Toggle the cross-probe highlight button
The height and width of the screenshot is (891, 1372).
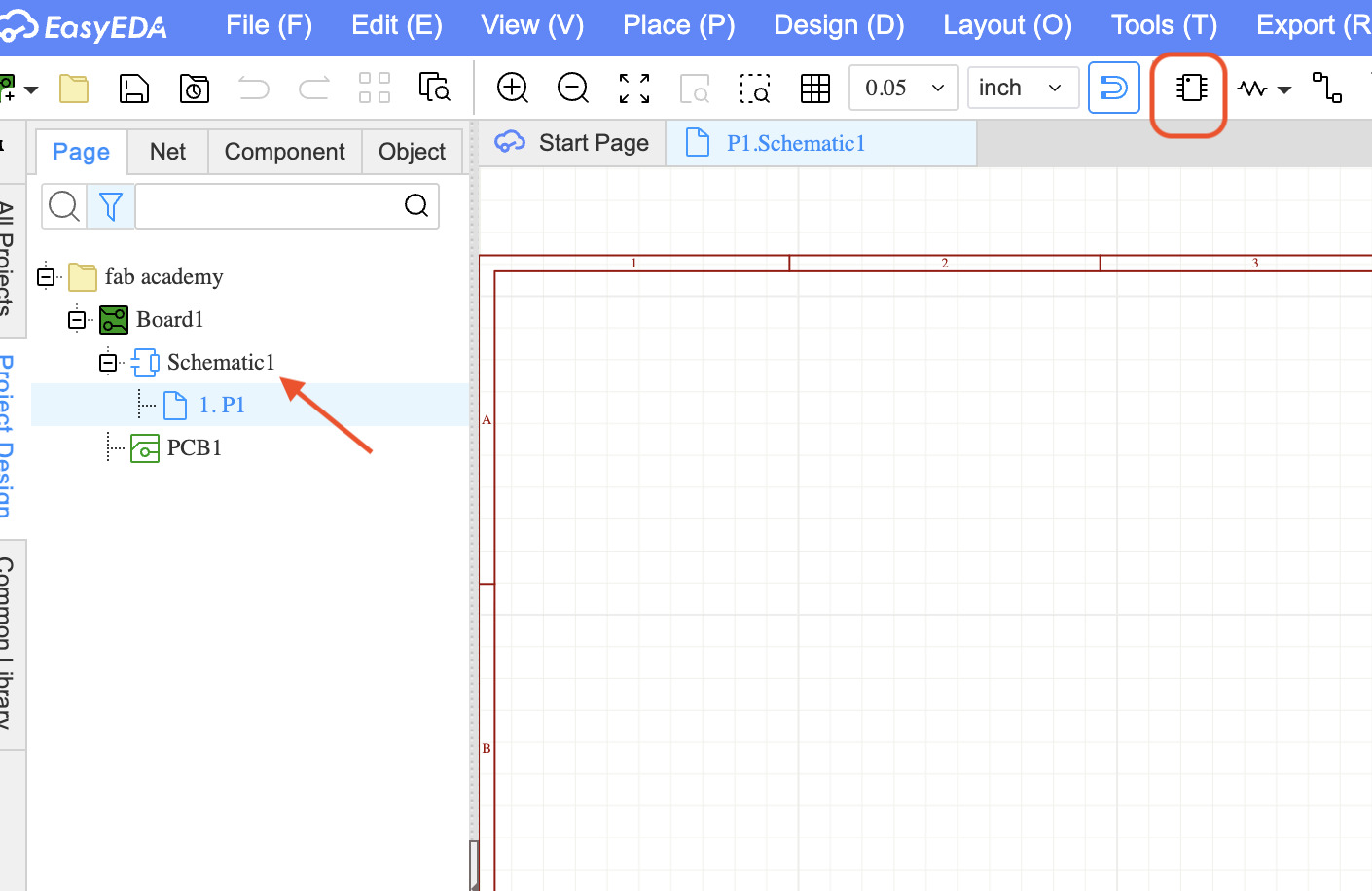pyautogui.click(x=1114, y=88)
